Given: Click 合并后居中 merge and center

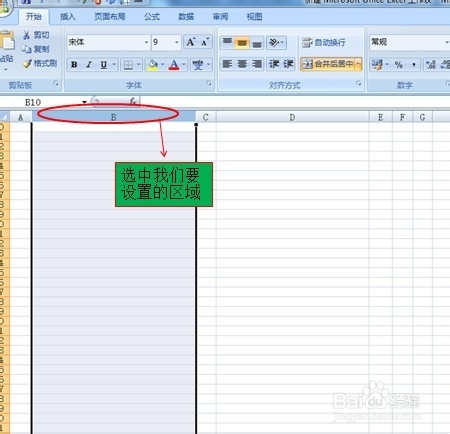Looking at the screenshot, I should tap(328, 64).
